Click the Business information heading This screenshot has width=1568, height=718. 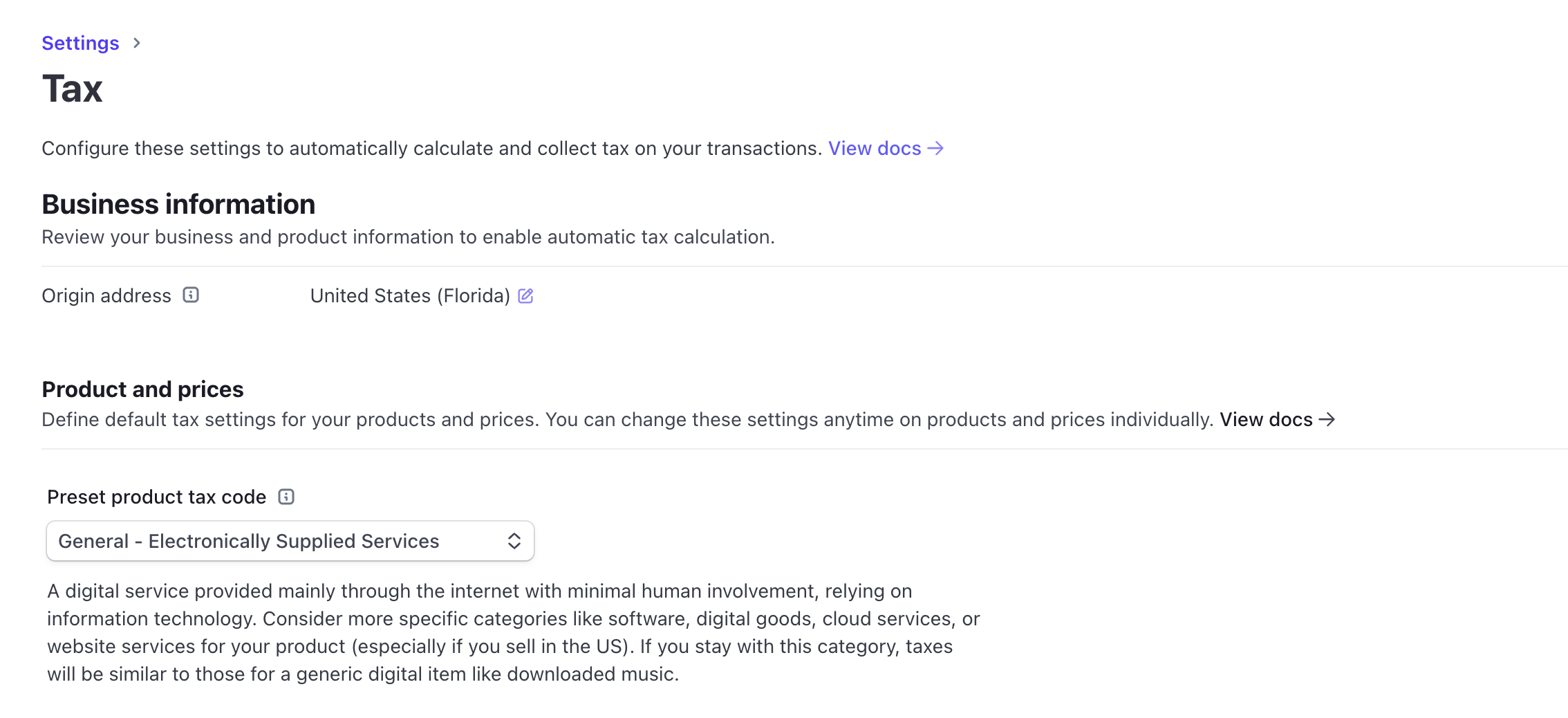click(178, 205)
